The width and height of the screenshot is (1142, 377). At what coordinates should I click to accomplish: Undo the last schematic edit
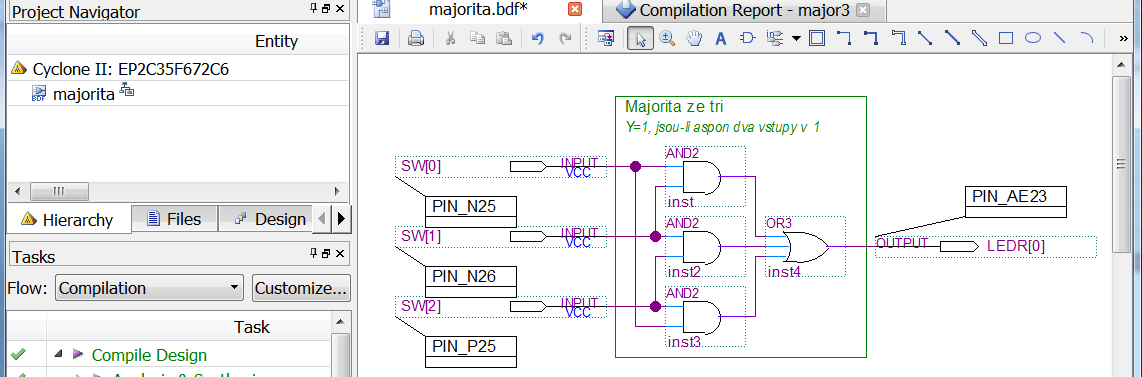[x=537, y=39]
